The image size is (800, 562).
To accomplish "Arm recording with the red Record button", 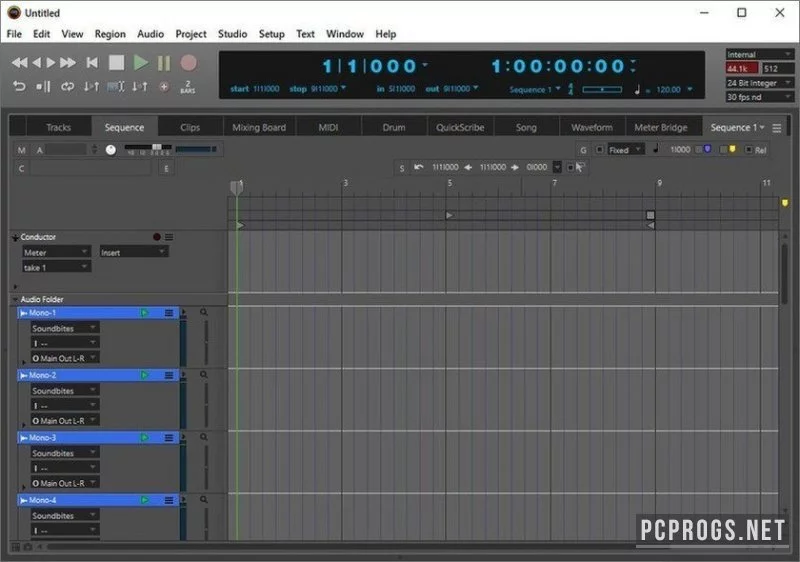I will click(x=188, y=63).
